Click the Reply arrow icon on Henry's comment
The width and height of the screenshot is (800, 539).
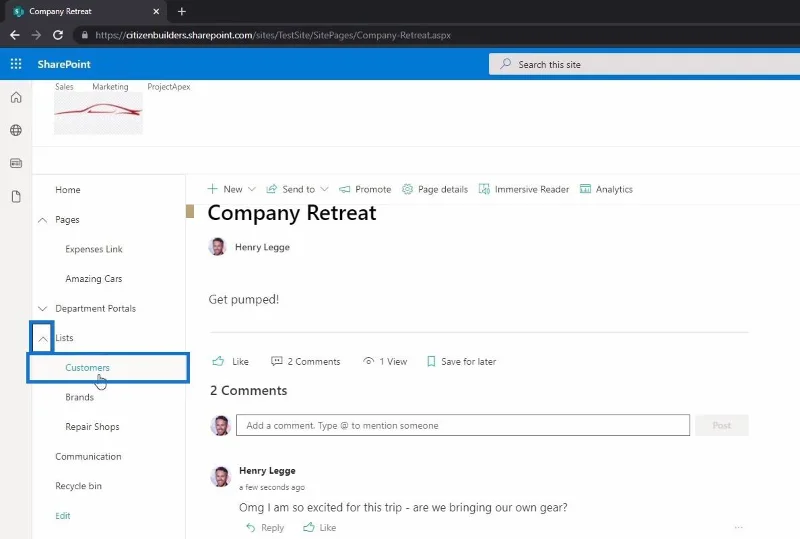point(251,527)
